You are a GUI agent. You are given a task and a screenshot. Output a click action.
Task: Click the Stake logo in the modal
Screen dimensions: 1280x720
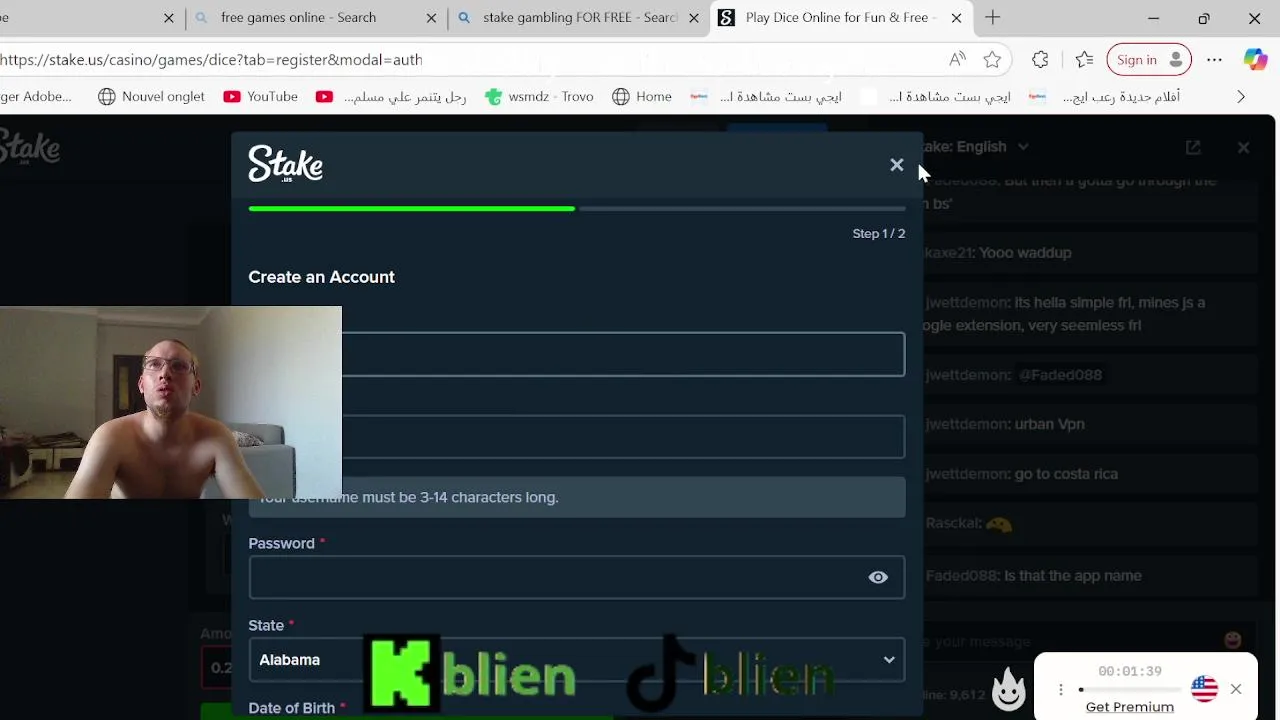[x=285, y=164]
